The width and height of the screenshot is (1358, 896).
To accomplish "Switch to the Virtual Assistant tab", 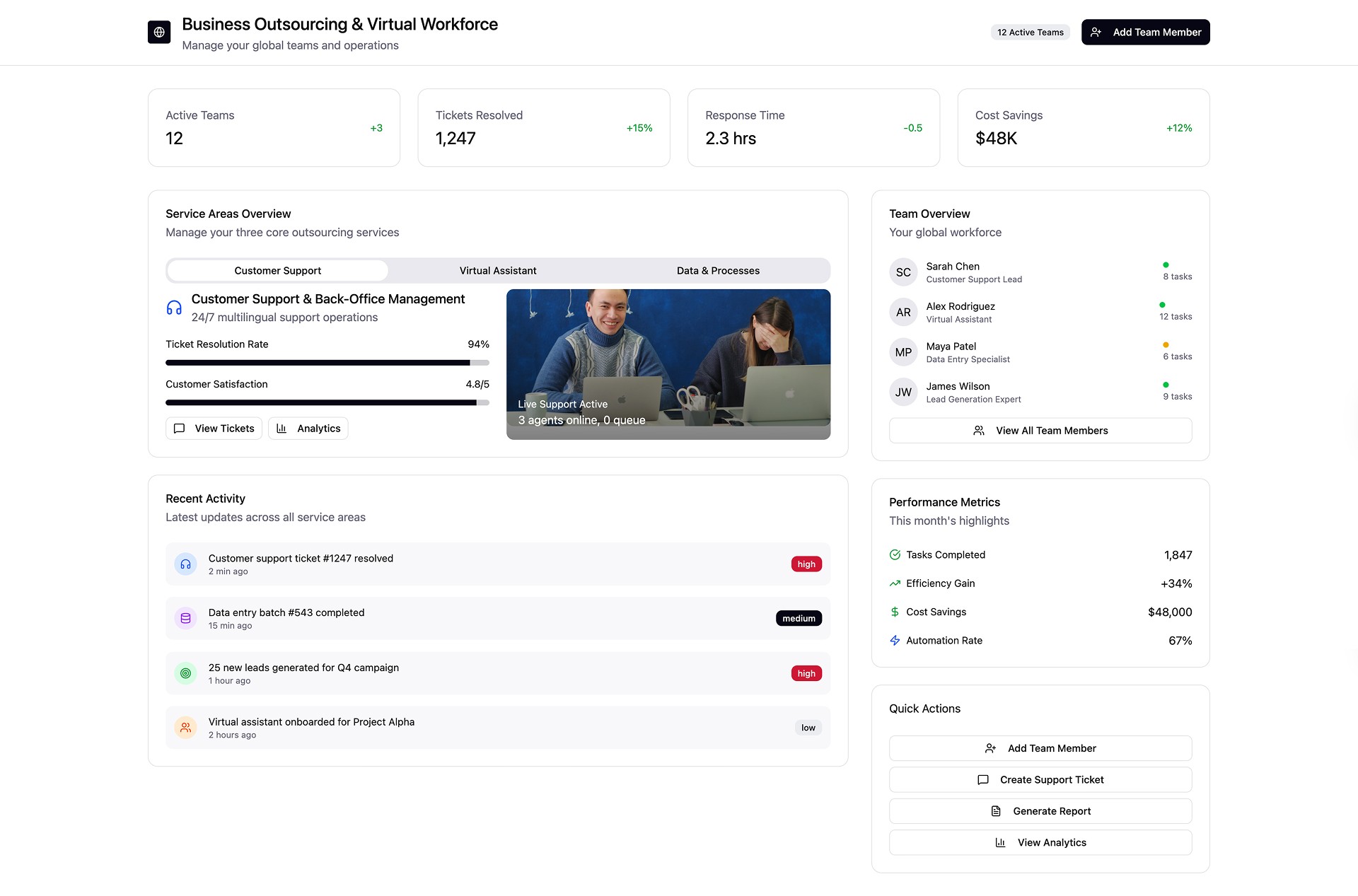I will tap(497, 271).
